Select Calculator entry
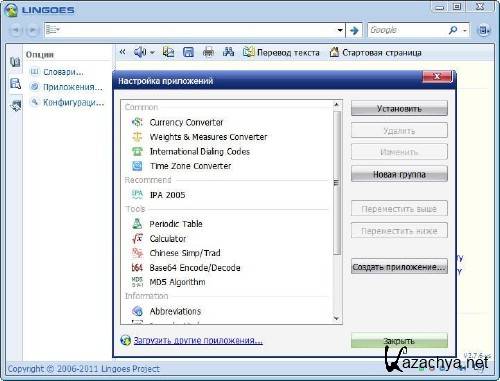The height and width of the screenshot is (381, 500). (168, 239)
